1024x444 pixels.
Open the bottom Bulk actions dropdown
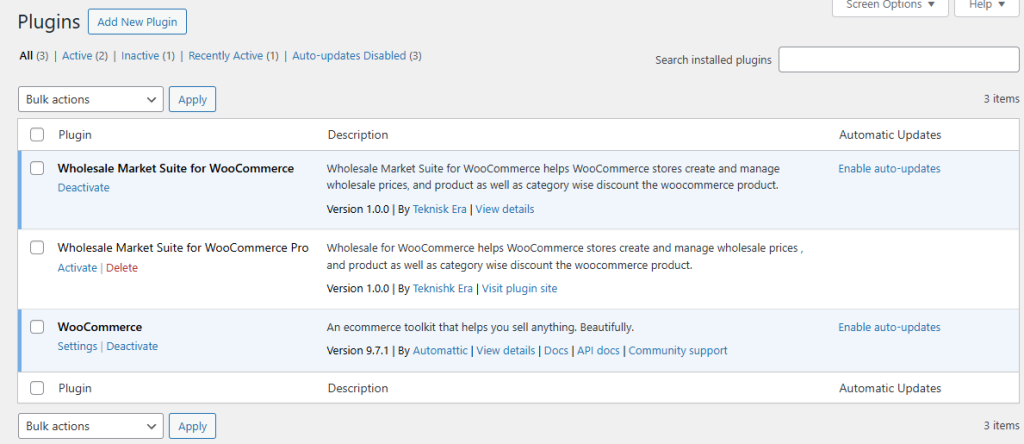pos(90,426)
